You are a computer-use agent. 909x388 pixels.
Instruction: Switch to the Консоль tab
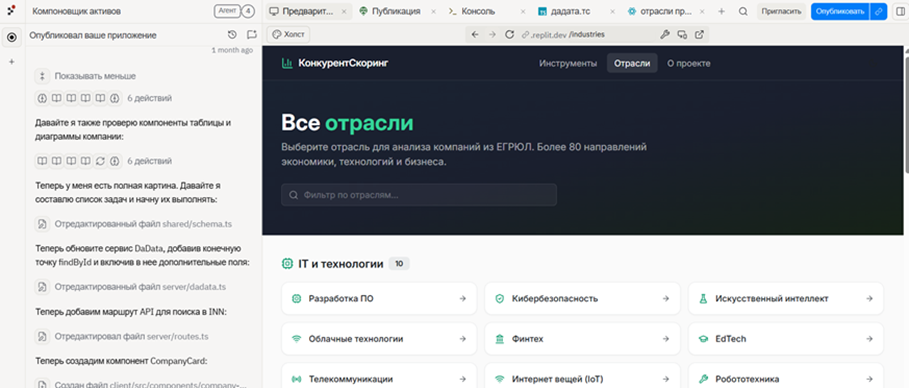[x=473, y=11]
